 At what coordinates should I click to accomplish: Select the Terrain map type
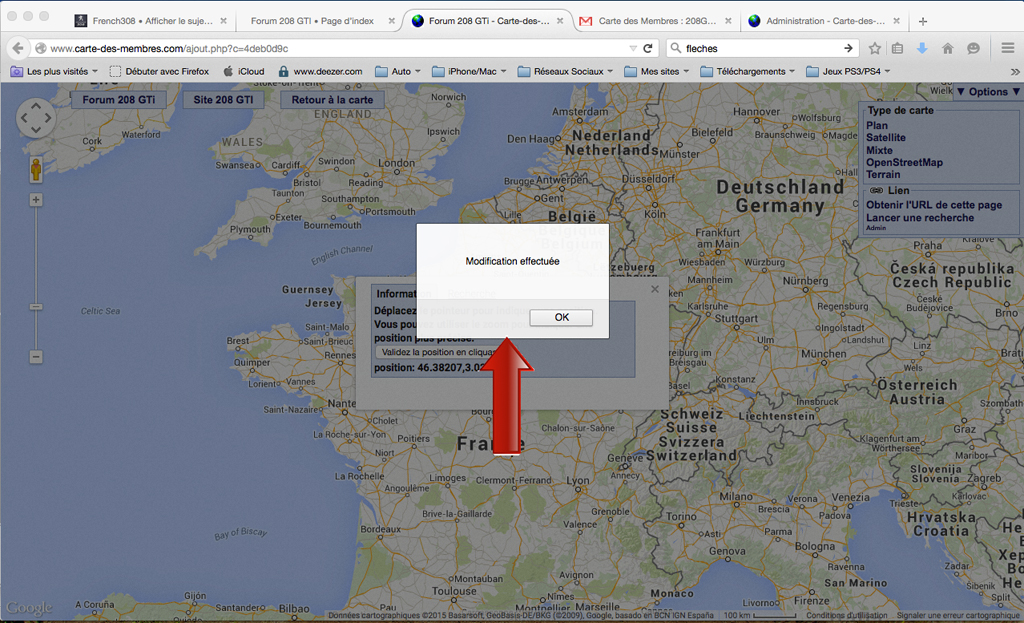point(883,174)
